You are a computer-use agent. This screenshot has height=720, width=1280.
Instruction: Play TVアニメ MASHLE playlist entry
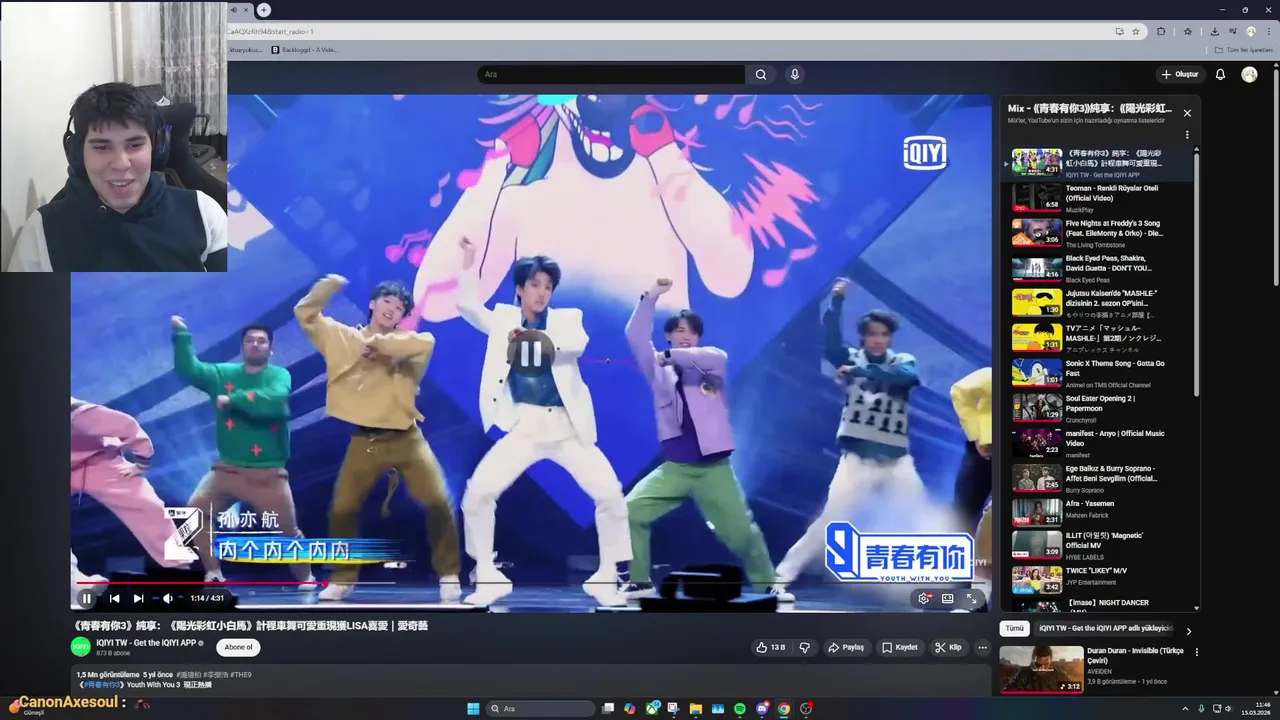click(1097, 337)
